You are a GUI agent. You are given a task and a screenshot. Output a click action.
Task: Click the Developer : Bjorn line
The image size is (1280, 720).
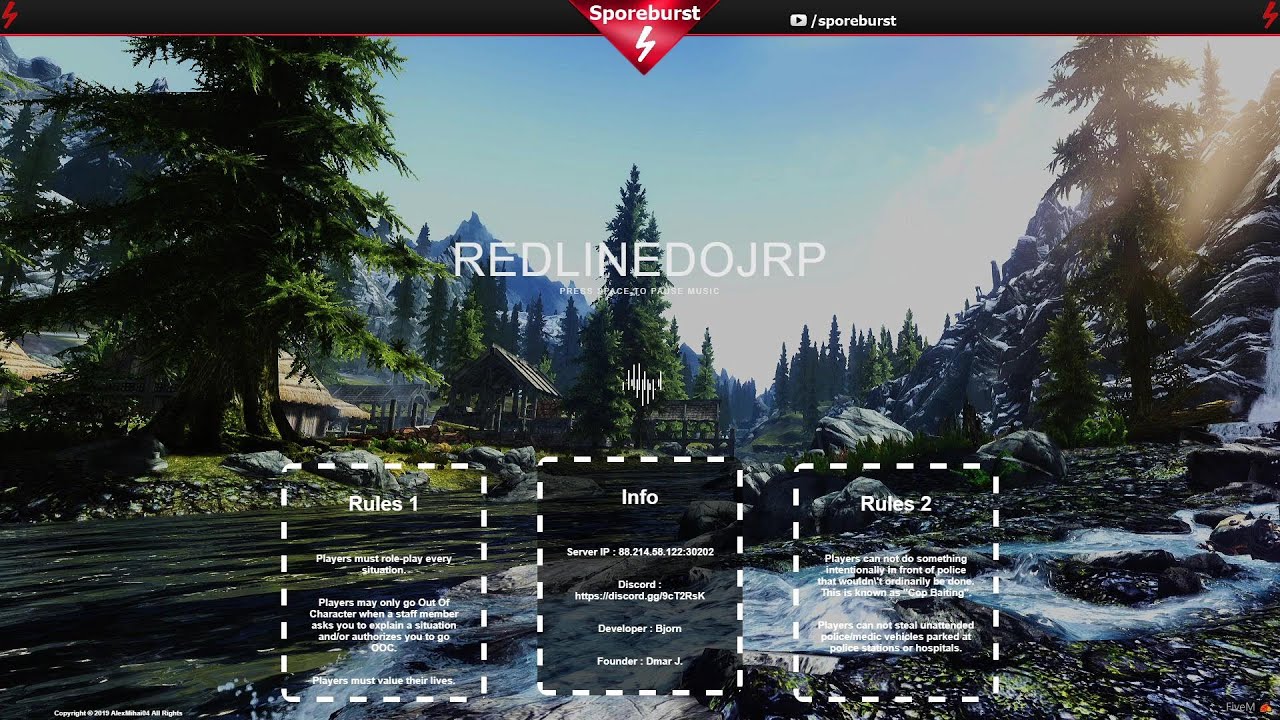[x=640, y=629]
